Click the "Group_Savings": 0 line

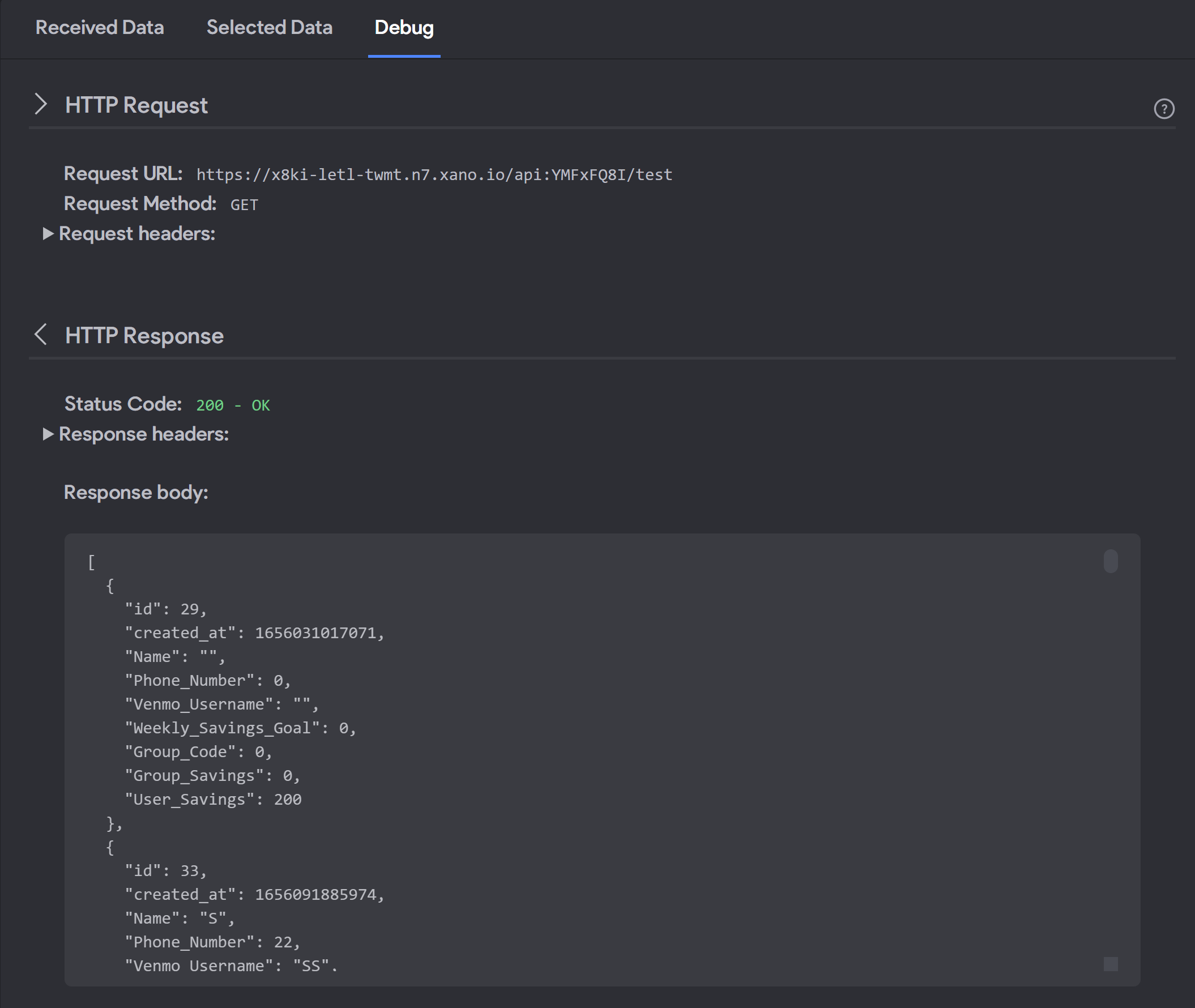point(212,776)
